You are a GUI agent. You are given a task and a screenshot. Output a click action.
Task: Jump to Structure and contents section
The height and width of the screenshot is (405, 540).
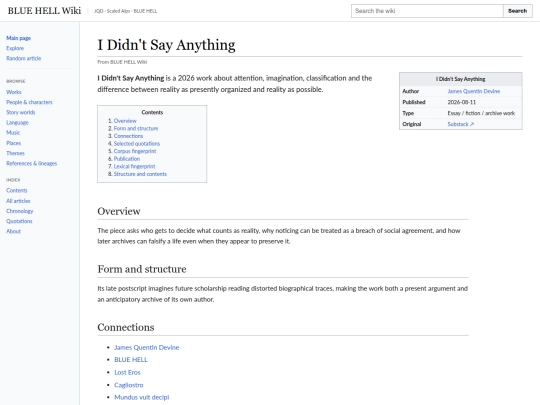click(x=140, y=174)
